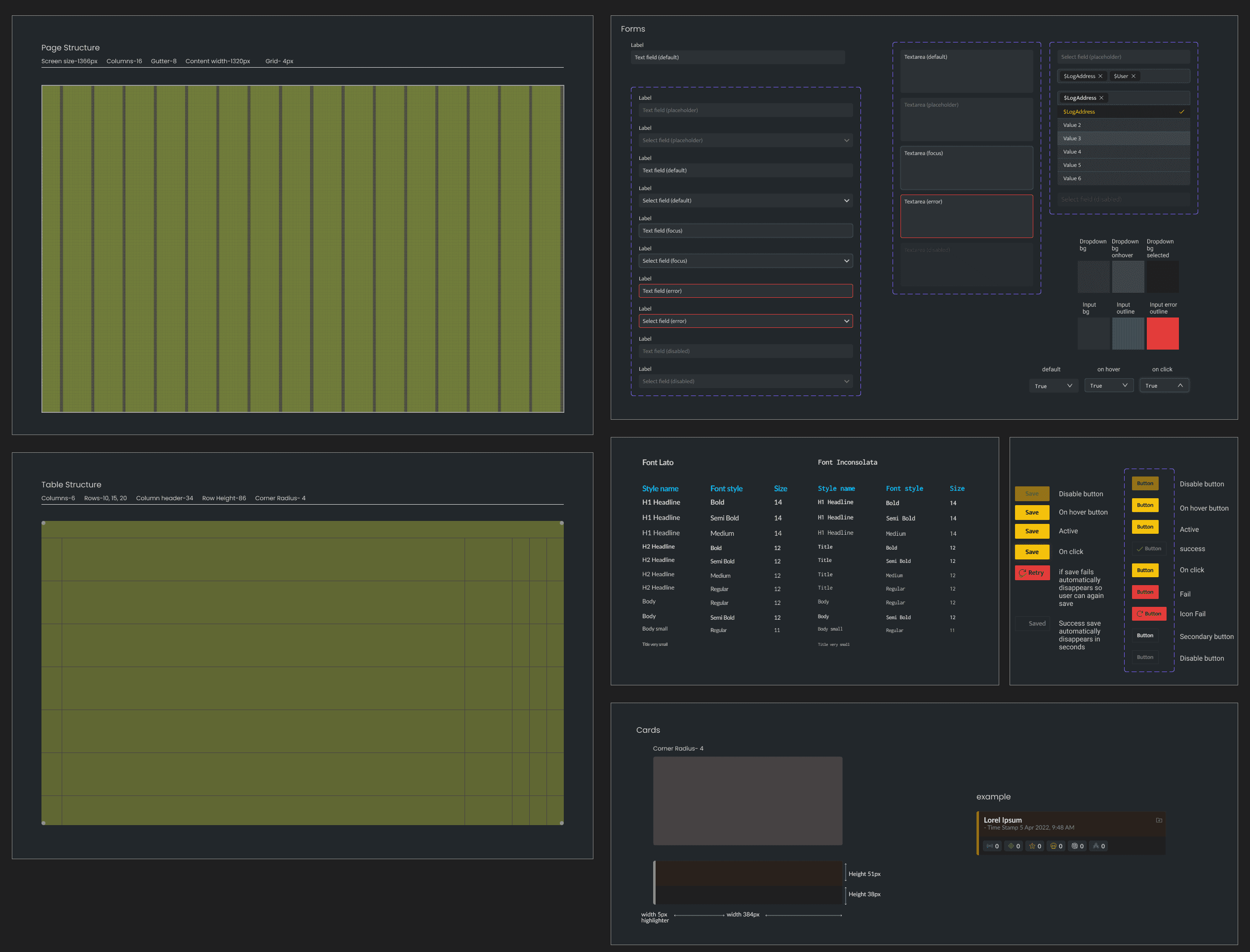Remove the $User tag with its X
The image size is (1250, 952).
(1133, 77)
